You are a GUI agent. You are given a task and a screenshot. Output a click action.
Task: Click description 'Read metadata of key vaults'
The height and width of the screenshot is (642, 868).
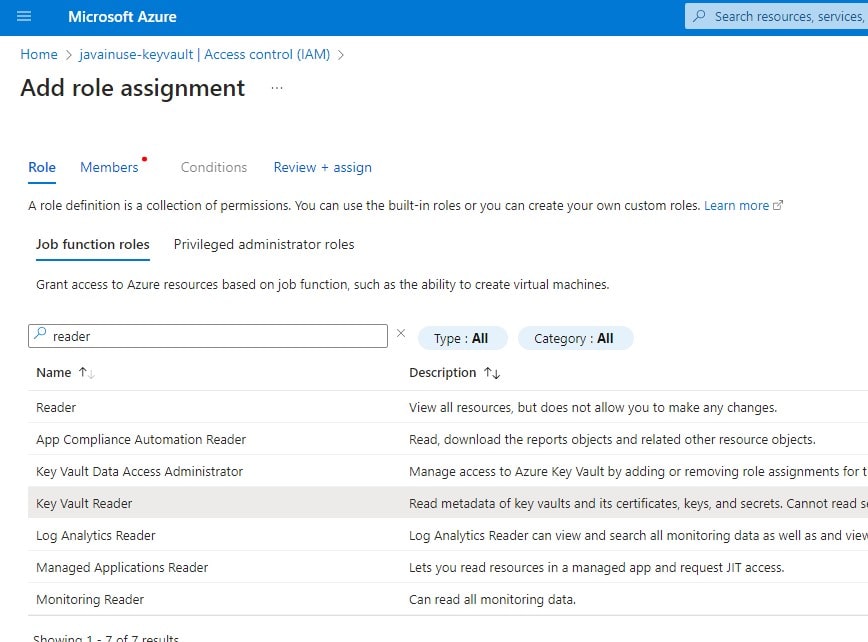click(x=638, y=503)
